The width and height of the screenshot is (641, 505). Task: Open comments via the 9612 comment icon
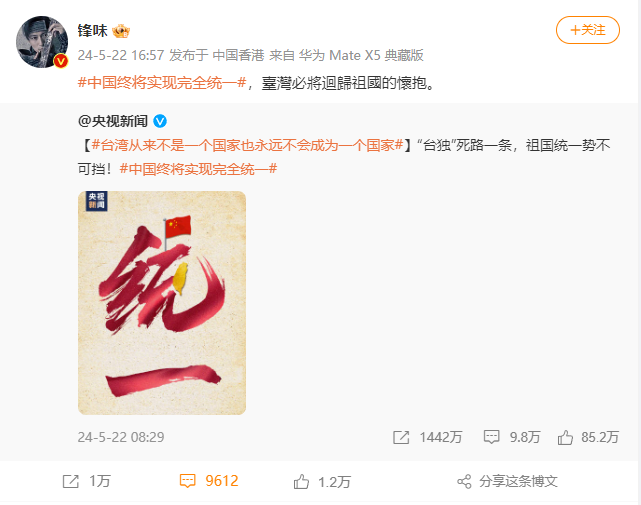point(188,481)
